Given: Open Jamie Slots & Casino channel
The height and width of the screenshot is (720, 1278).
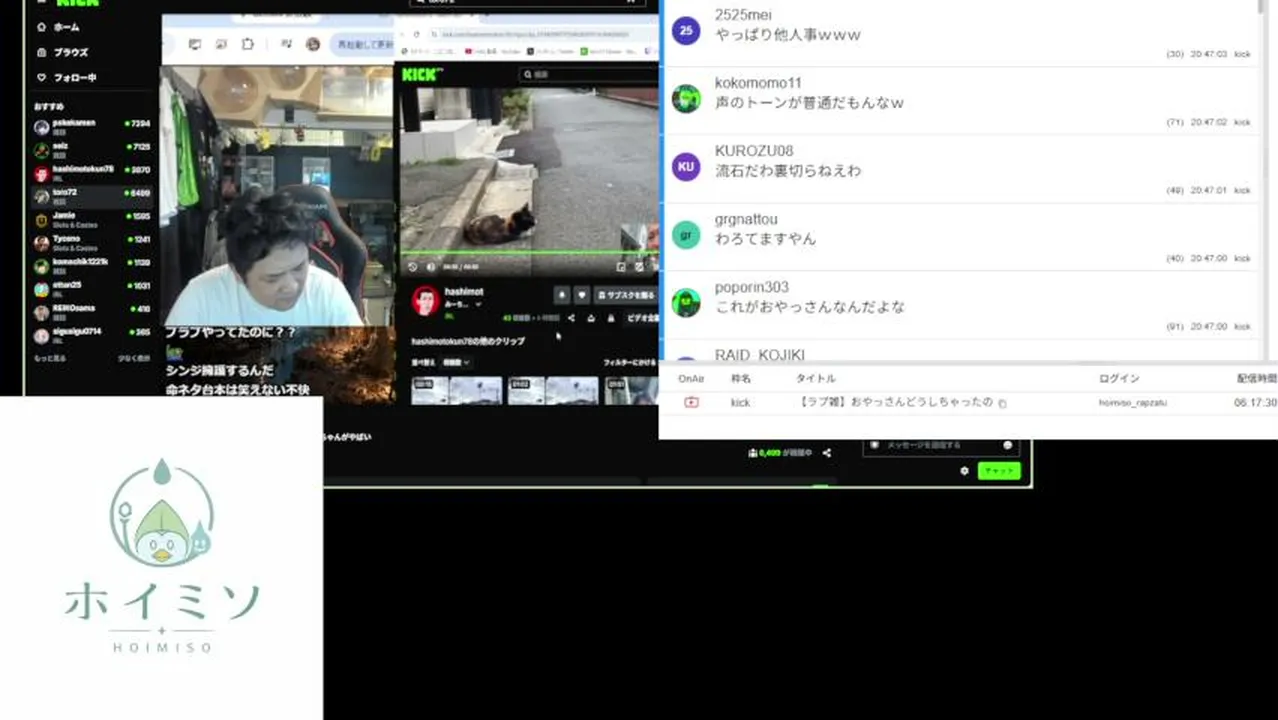Looking at the screenshot, I should tap(91, 219).
